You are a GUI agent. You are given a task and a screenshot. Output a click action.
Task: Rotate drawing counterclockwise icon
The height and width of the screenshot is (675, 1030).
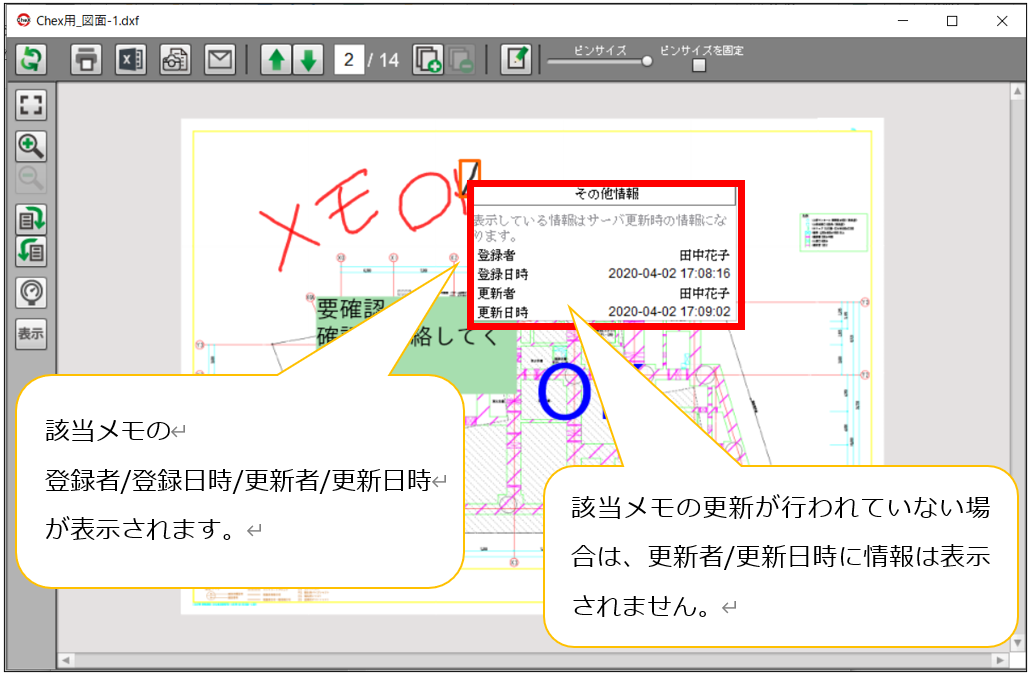click(31, 251)
